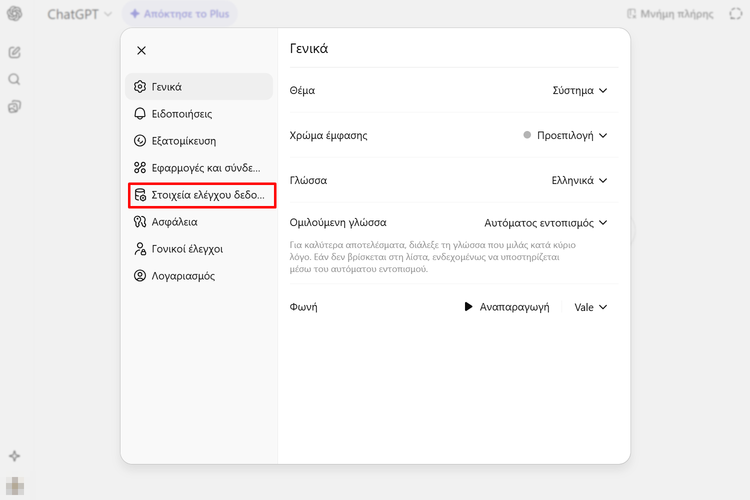
Task: Play voice sample with Αναπαραγωγή button
Action: 507,308
